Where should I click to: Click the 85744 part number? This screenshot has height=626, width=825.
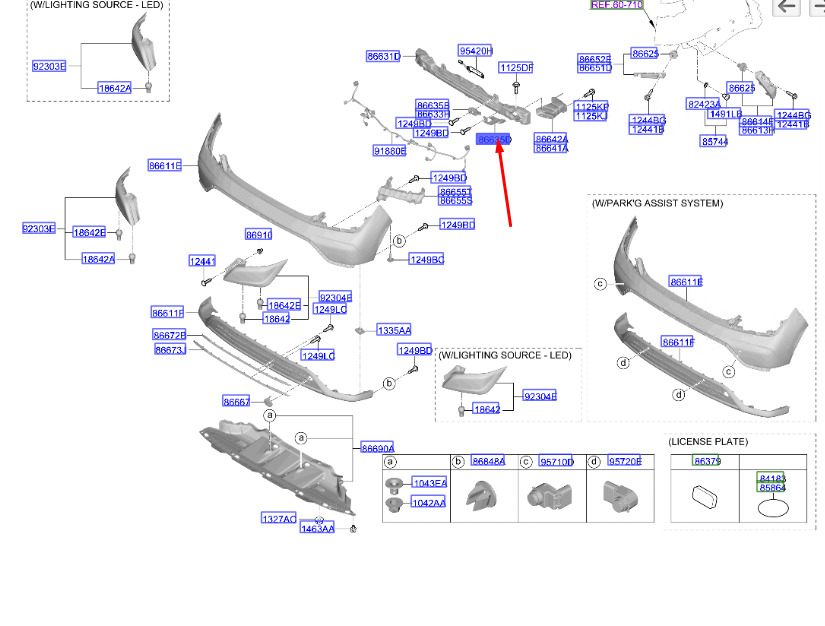point(714,142)
